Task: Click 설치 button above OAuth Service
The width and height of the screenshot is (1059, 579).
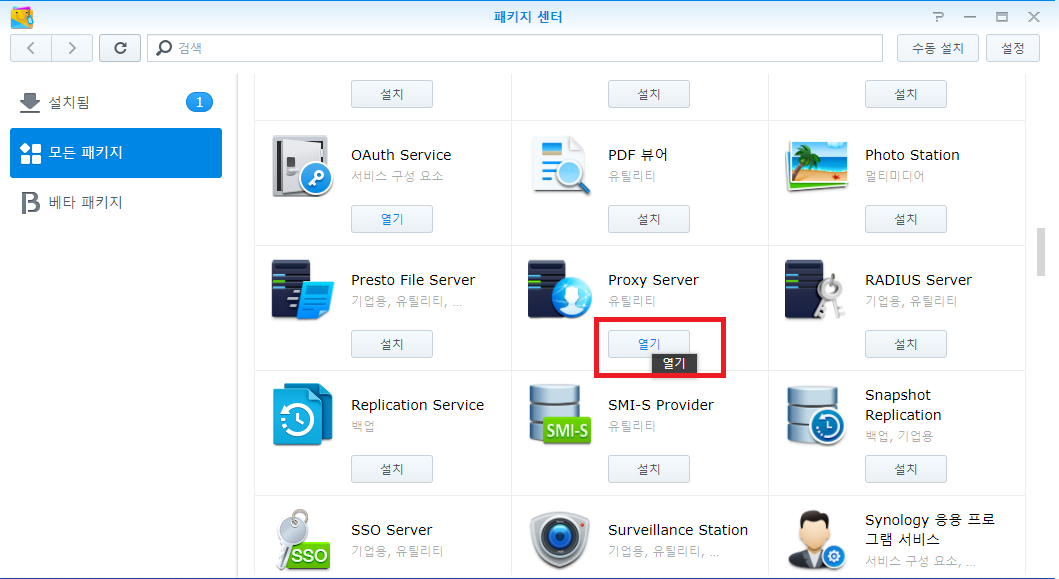Action: click(392, 94)
